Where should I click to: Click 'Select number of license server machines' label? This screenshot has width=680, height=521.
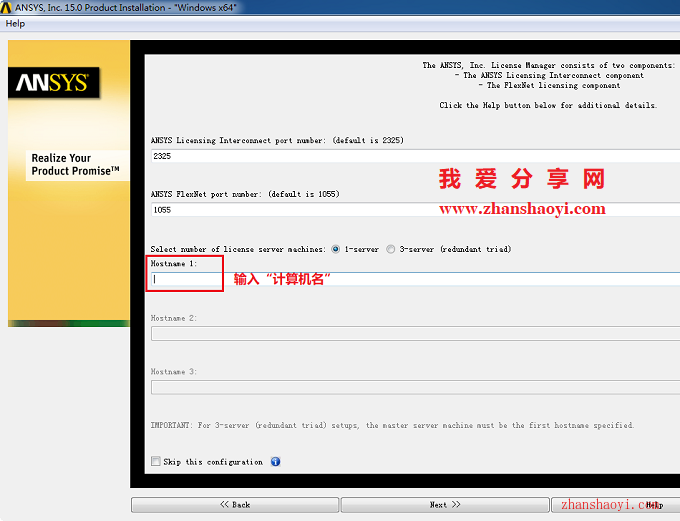coord(238,249)
